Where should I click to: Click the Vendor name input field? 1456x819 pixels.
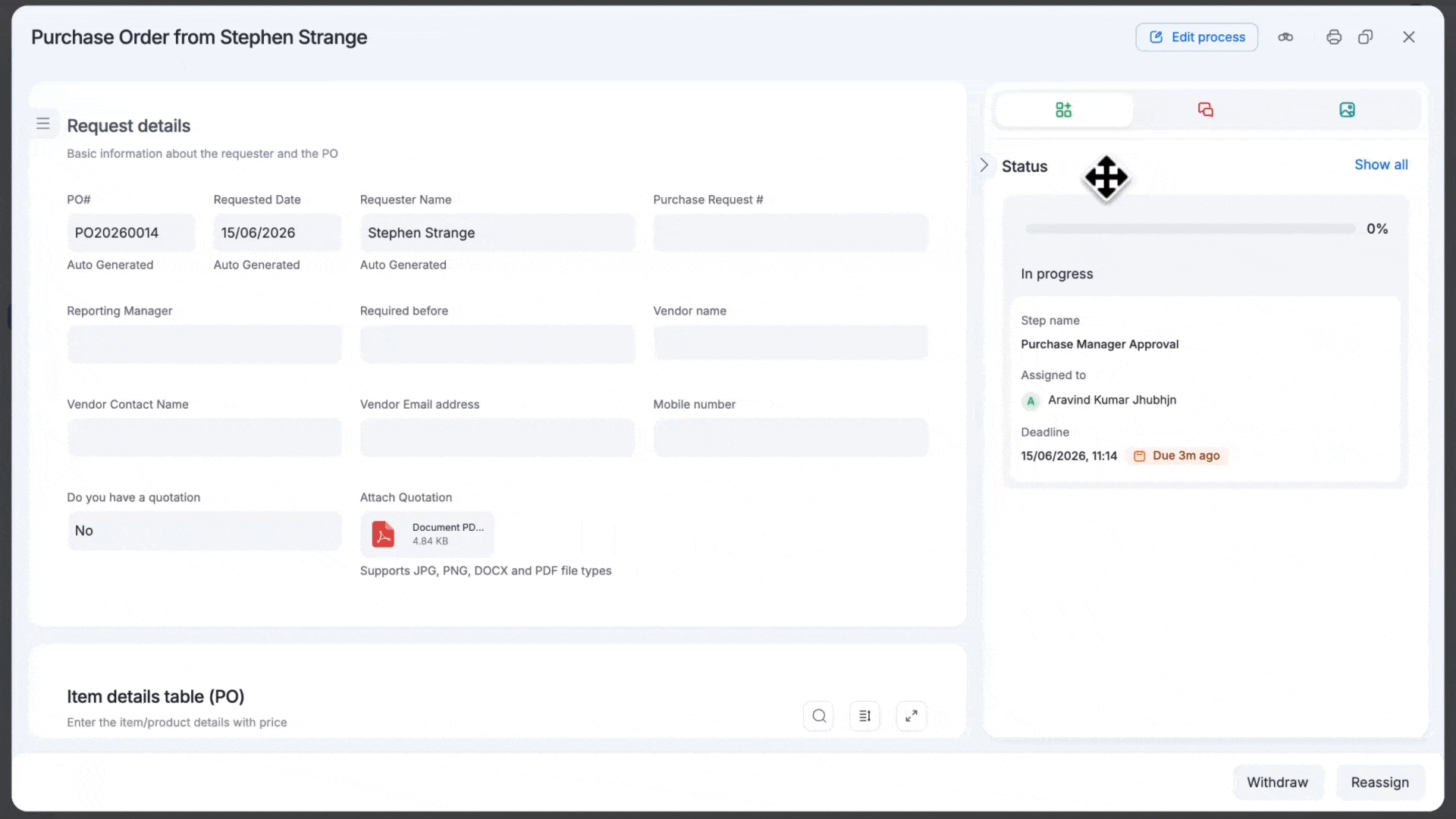[x=791, y=344]
